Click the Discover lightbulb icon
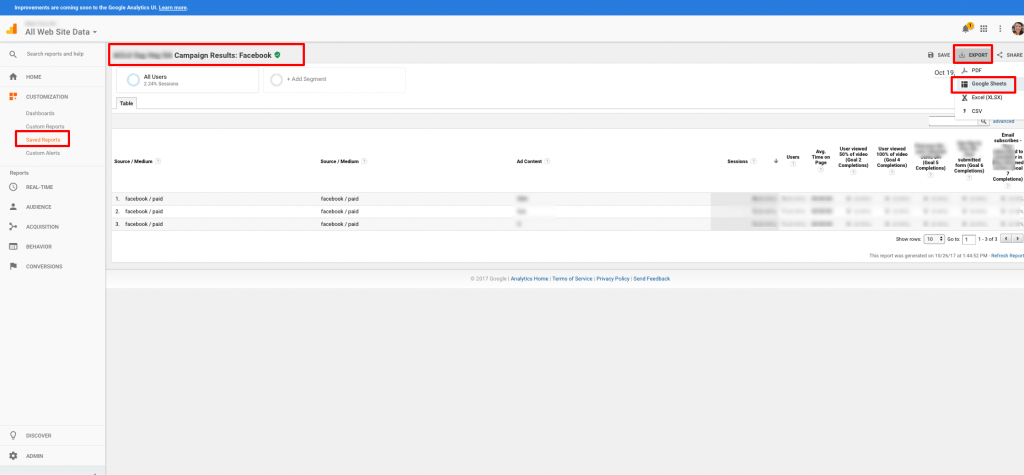Image resolution: width=1024 pixels, height=475 pixels. point(12,435)
